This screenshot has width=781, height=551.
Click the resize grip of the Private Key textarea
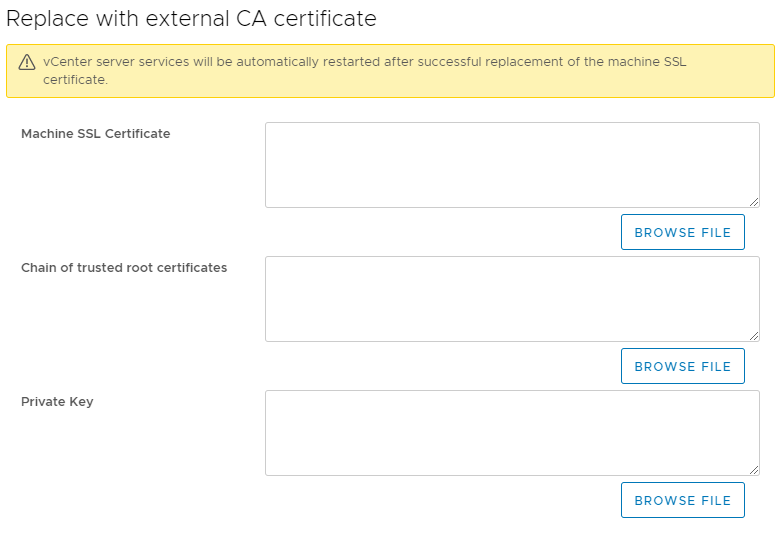click(754, 470)
